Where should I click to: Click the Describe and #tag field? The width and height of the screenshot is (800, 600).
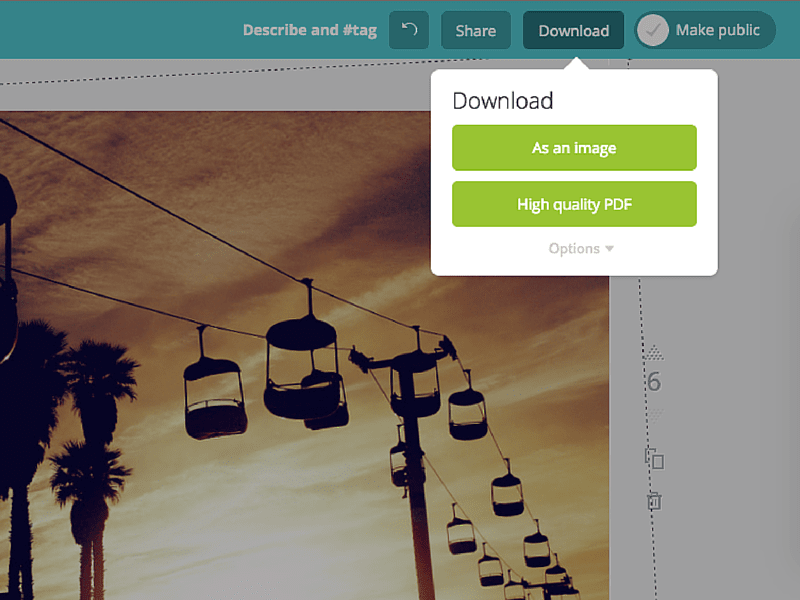(x=310, y=30)
